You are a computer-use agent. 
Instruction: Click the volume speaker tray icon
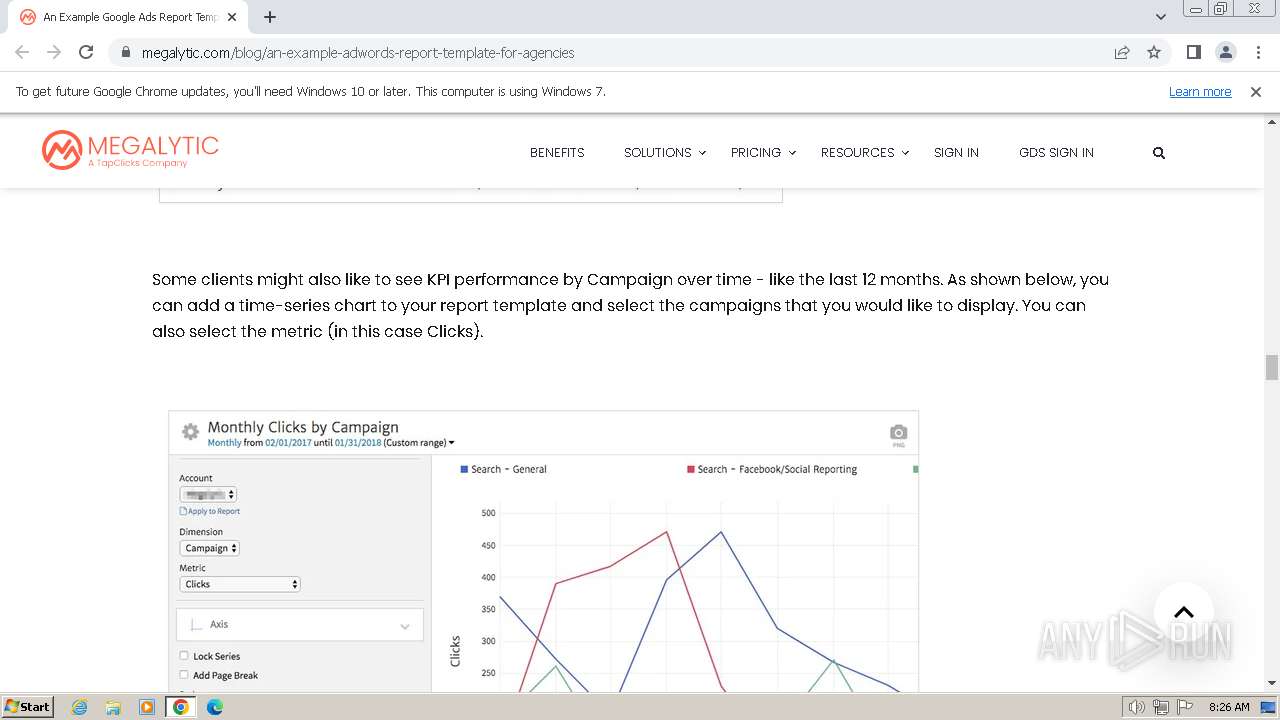pos(1137,707)
